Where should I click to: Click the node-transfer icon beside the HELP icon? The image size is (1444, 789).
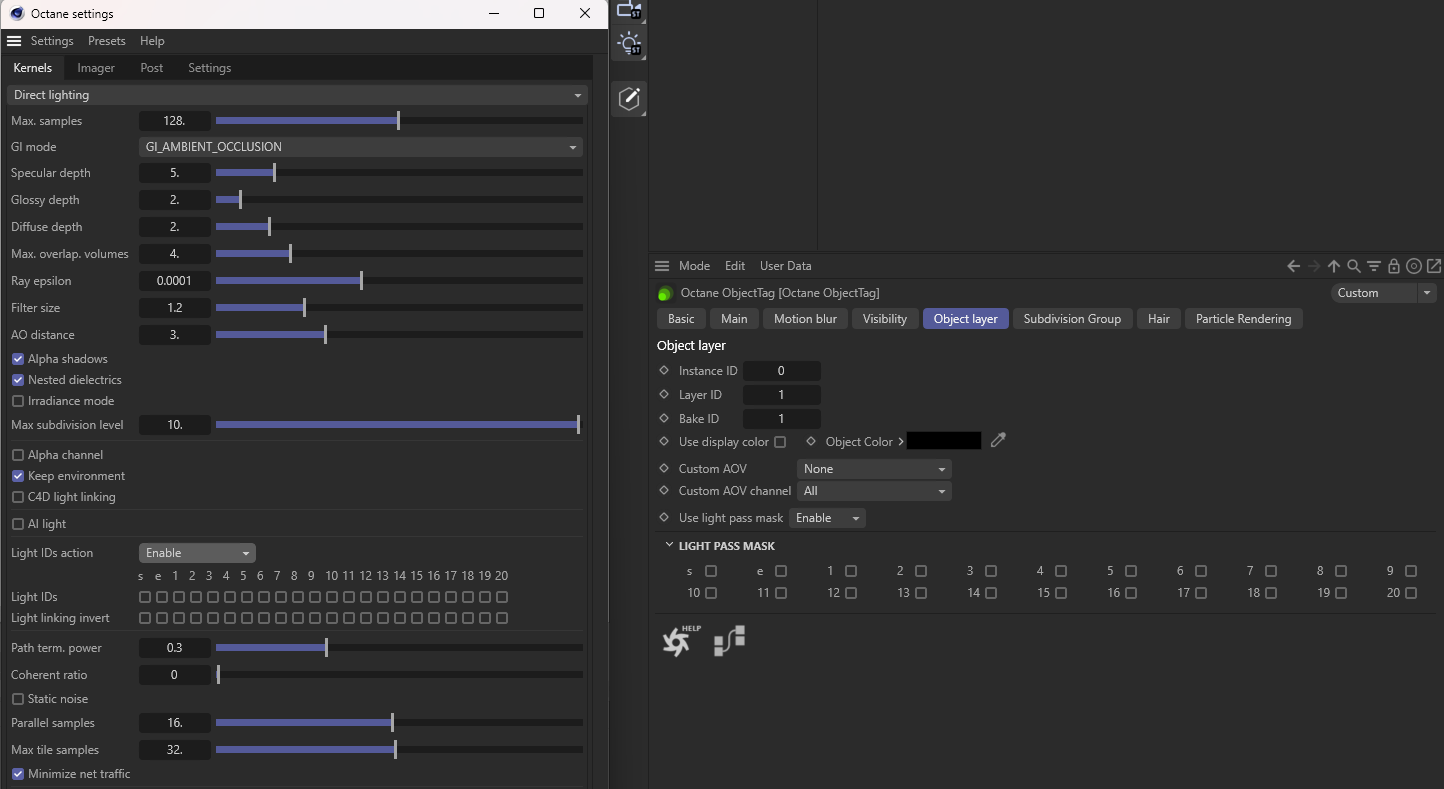point(730,641)
